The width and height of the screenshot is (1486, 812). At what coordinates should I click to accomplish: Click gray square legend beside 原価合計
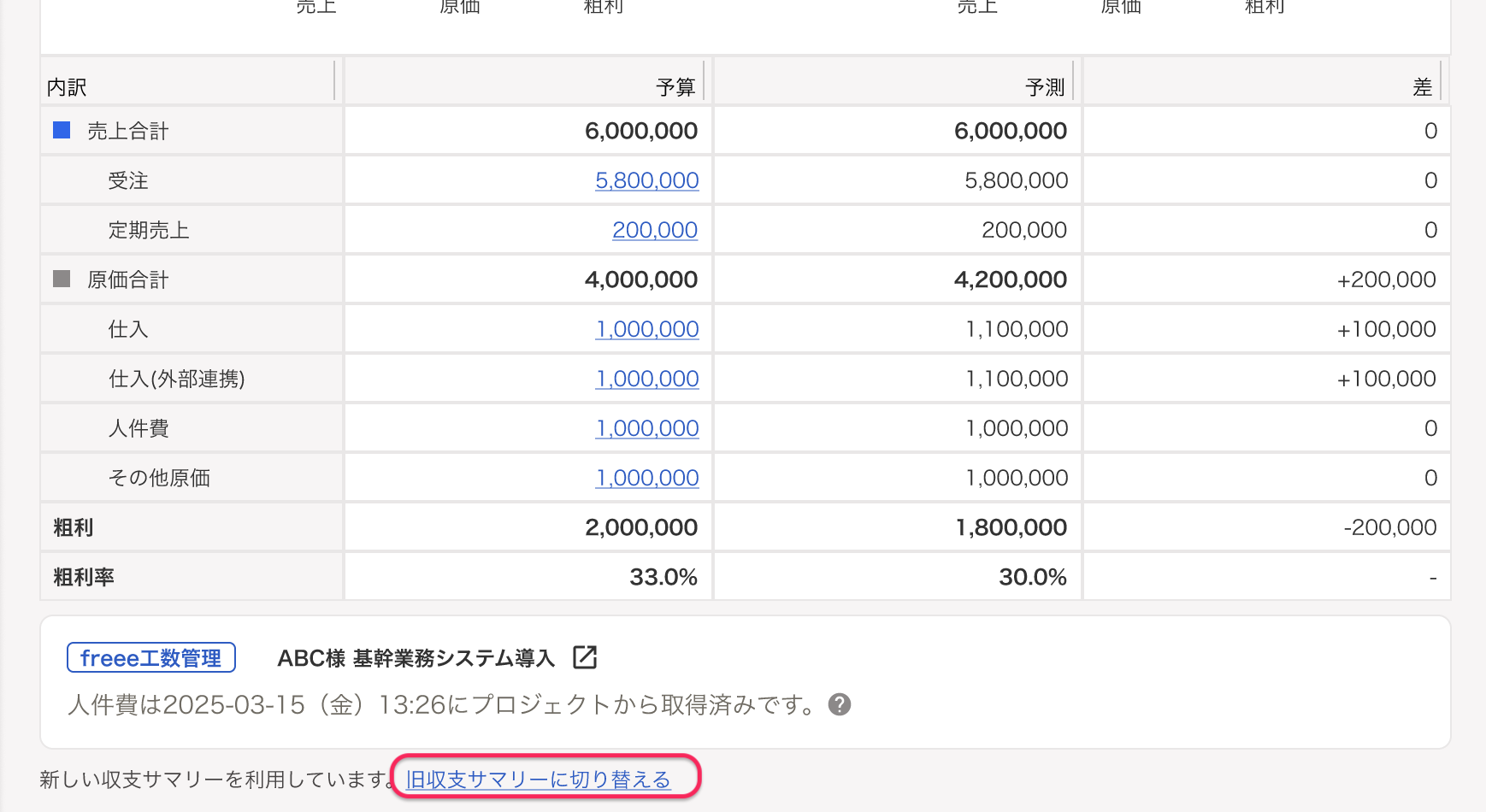[62, 279]
